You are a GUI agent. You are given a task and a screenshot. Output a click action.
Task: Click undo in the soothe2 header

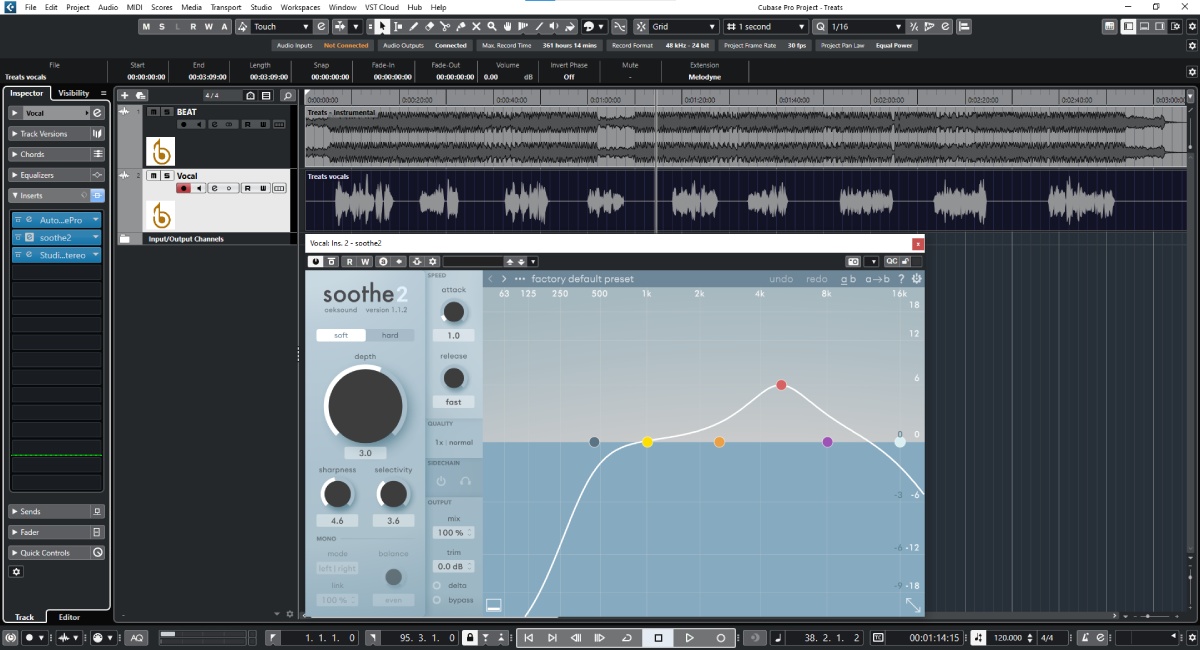click(782, 278)
